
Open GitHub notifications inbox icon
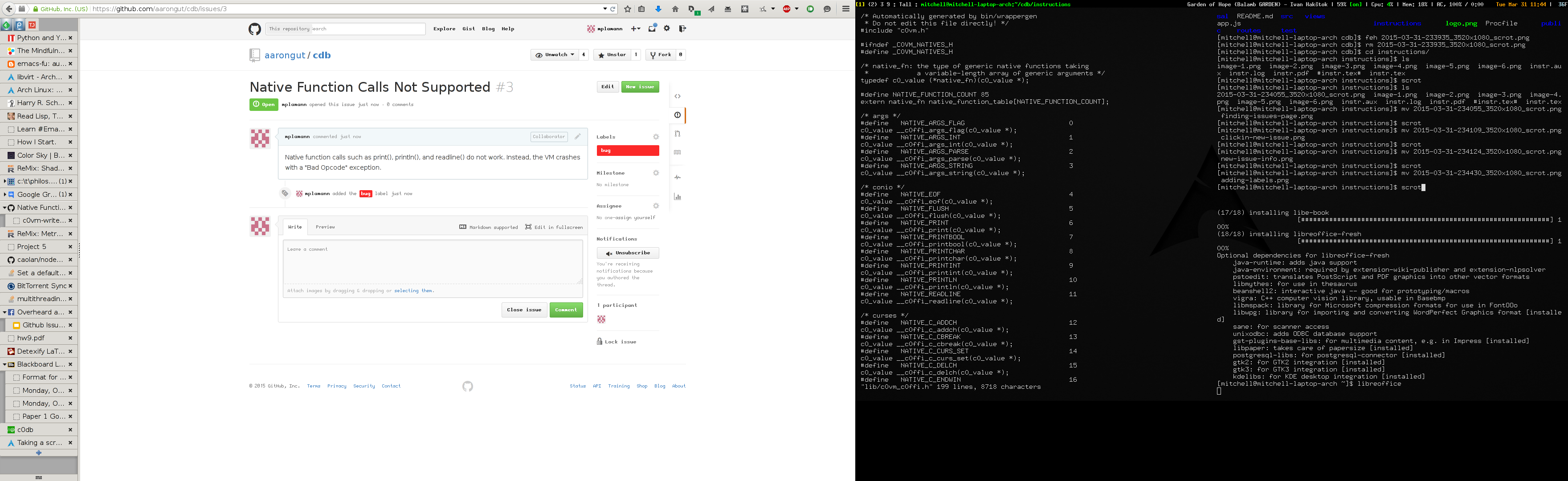coord(652,29)
